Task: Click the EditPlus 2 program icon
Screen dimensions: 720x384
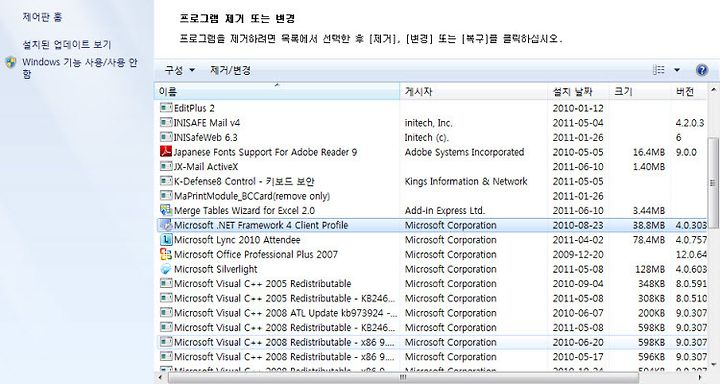Action: point(166,107)
